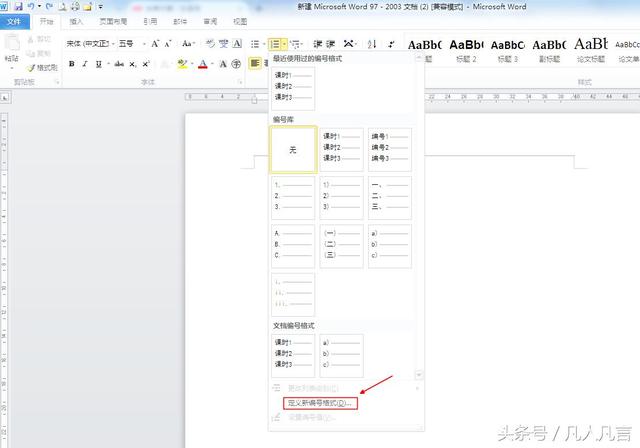Click the red Font Color button
The image size is (640, 448).
pos(202,64)
